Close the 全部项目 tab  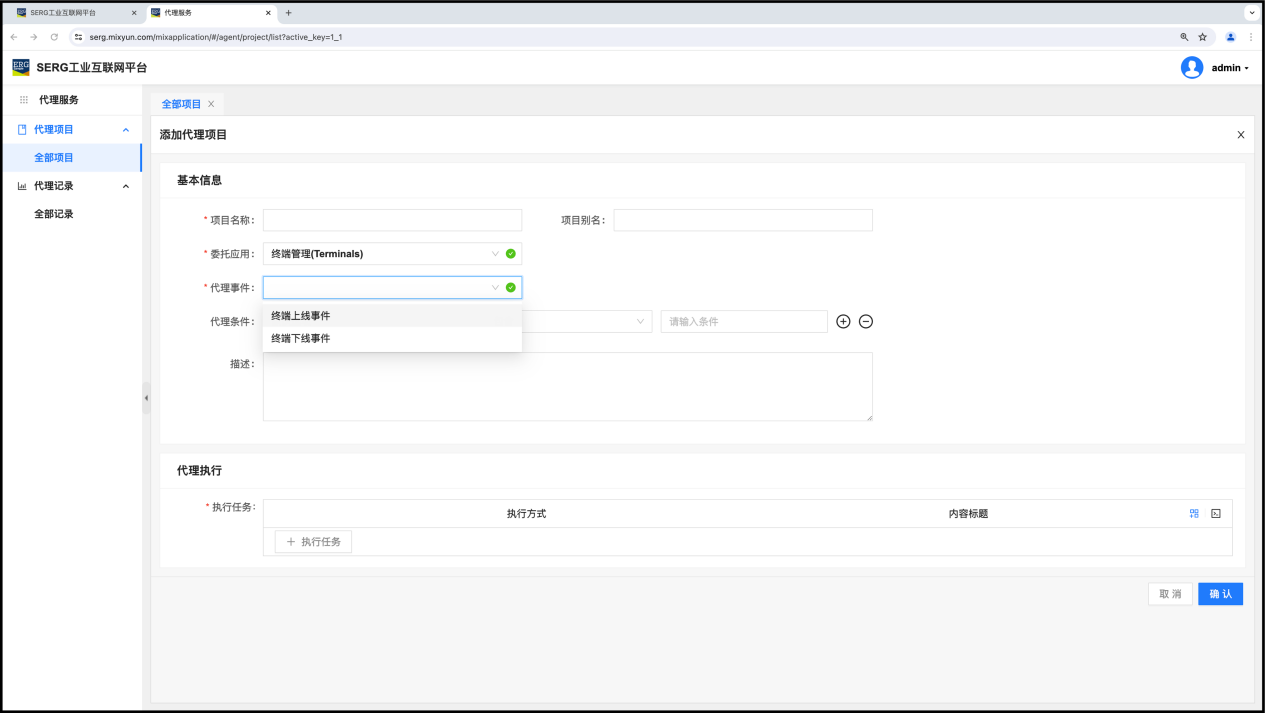pos(211,104)
